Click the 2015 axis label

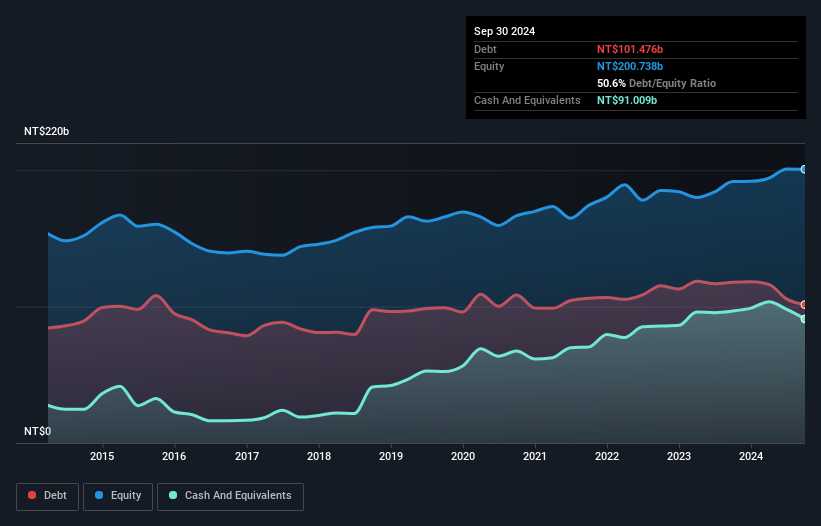[x=102, y=456]
